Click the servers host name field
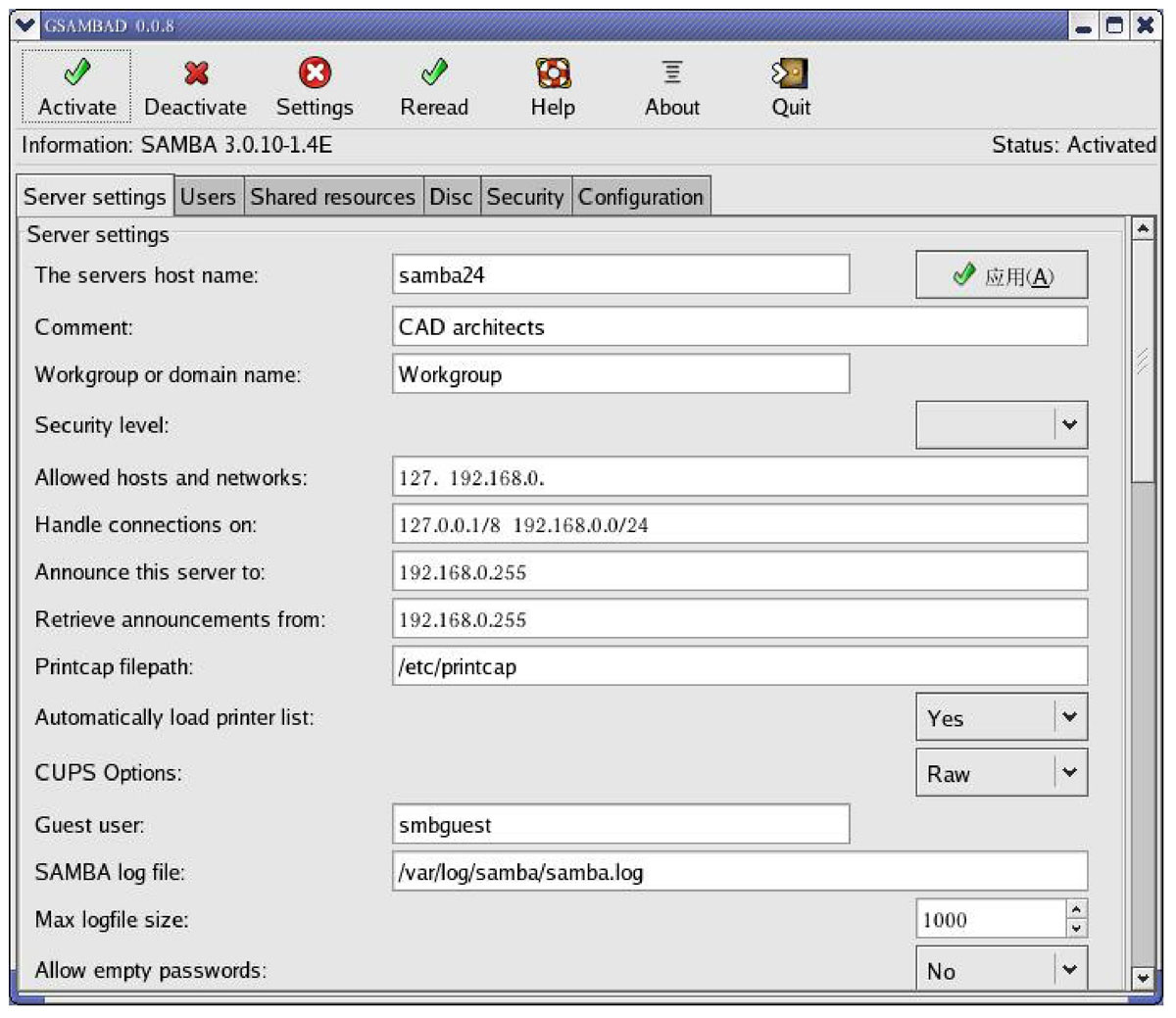1176x1018 pixels. (620, 275)
